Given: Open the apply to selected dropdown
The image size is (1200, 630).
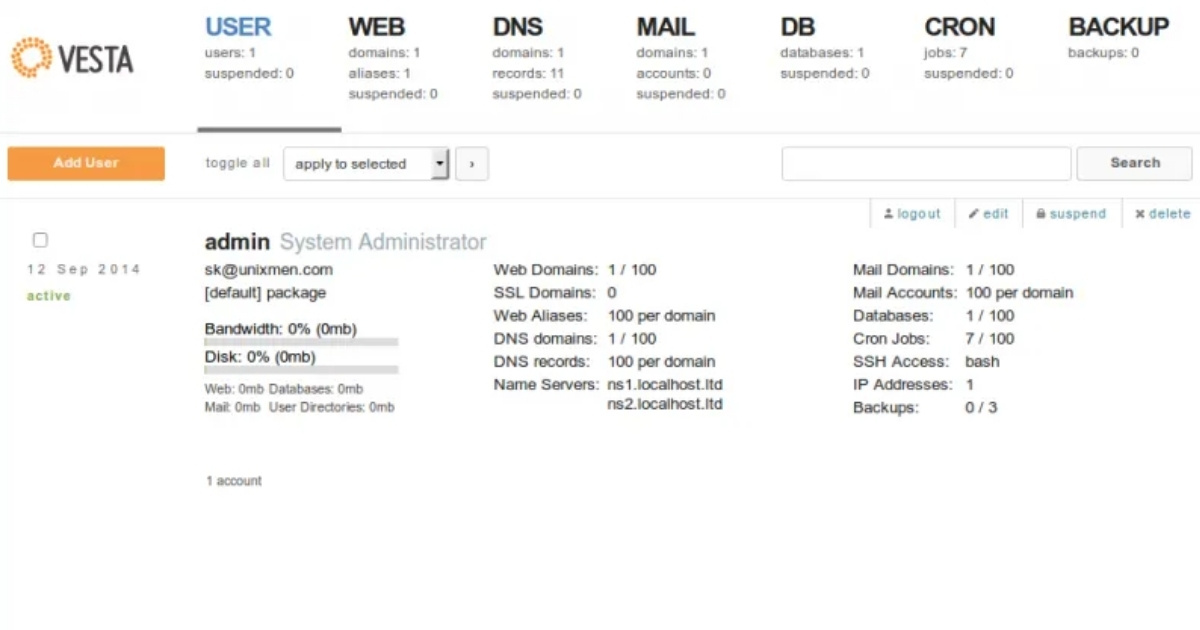Looking at the screenshot, I should [x=366, y=164].
